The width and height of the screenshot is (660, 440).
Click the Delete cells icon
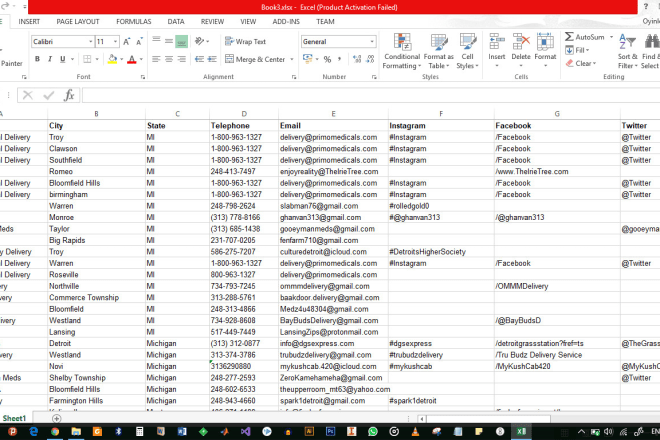pyautogui.click(x=521, y=42)
